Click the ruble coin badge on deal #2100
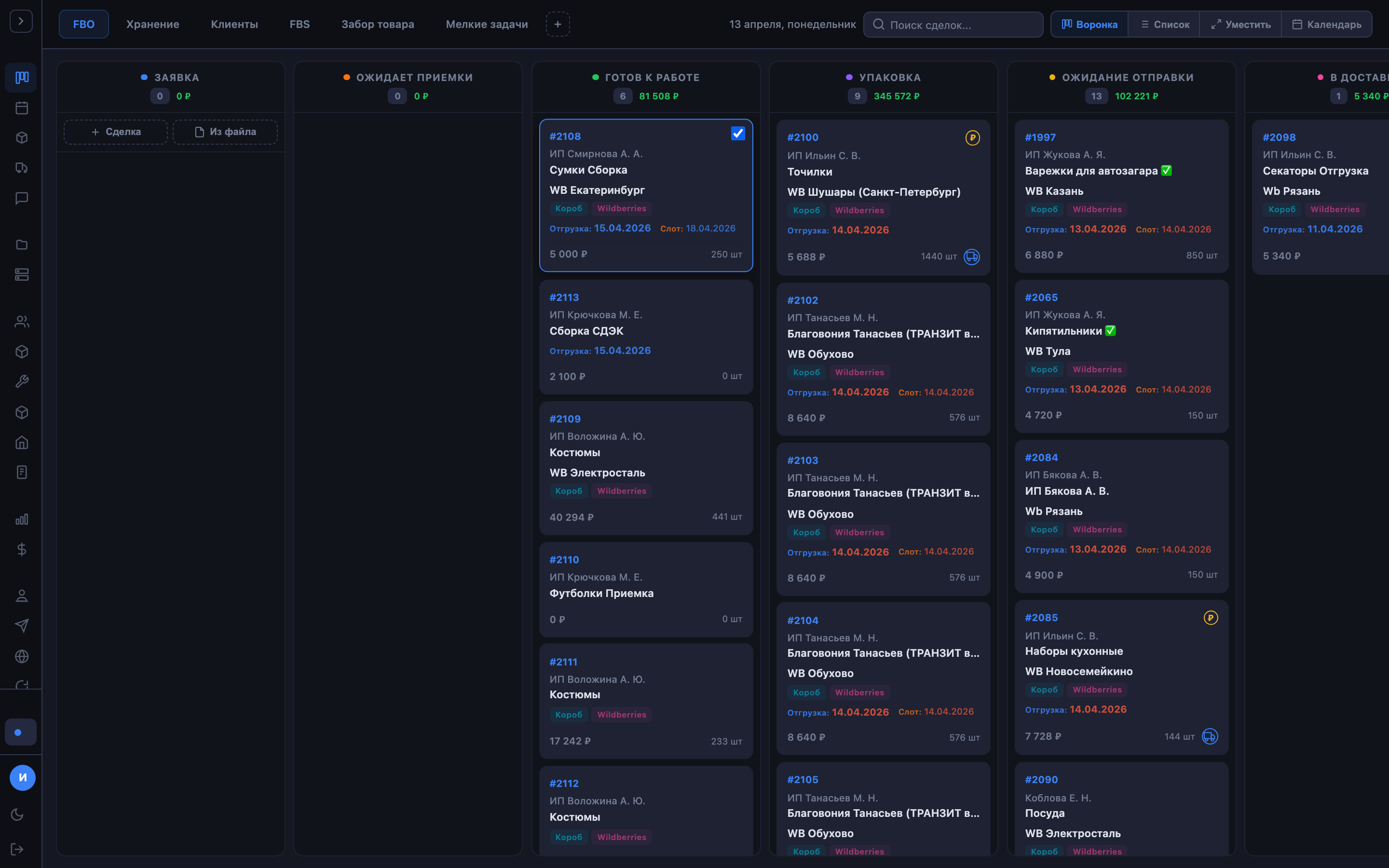Viewport: 1389px width, 868px height. point(972,138)
